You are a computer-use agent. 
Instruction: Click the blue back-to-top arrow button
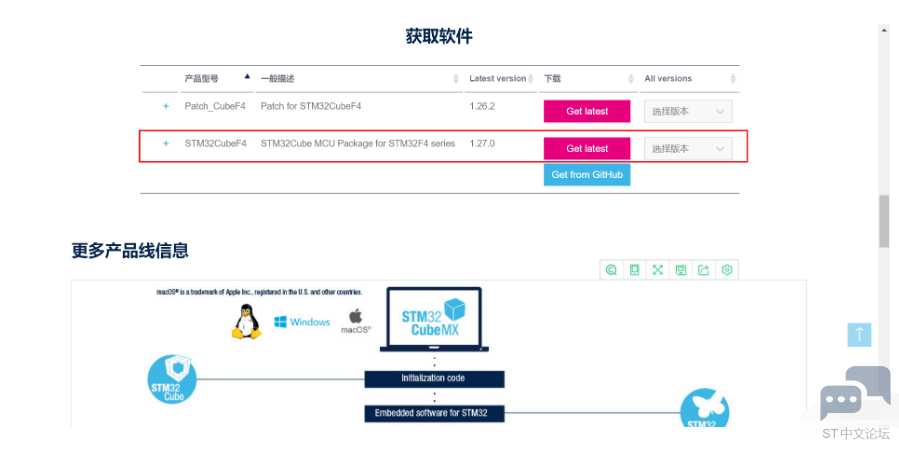point(859,335)
